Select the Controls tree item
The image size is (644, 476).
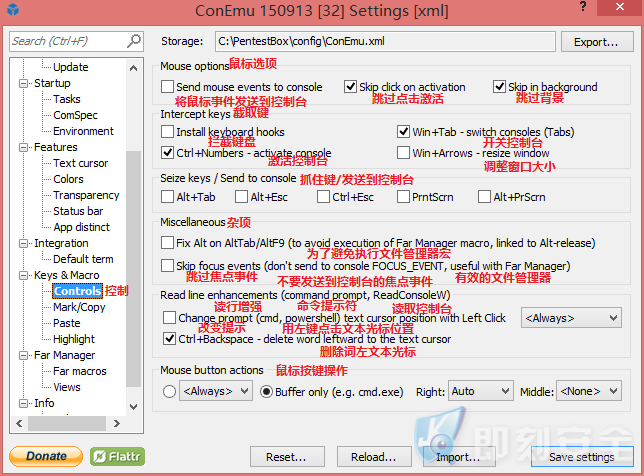(x=77, y=291)
